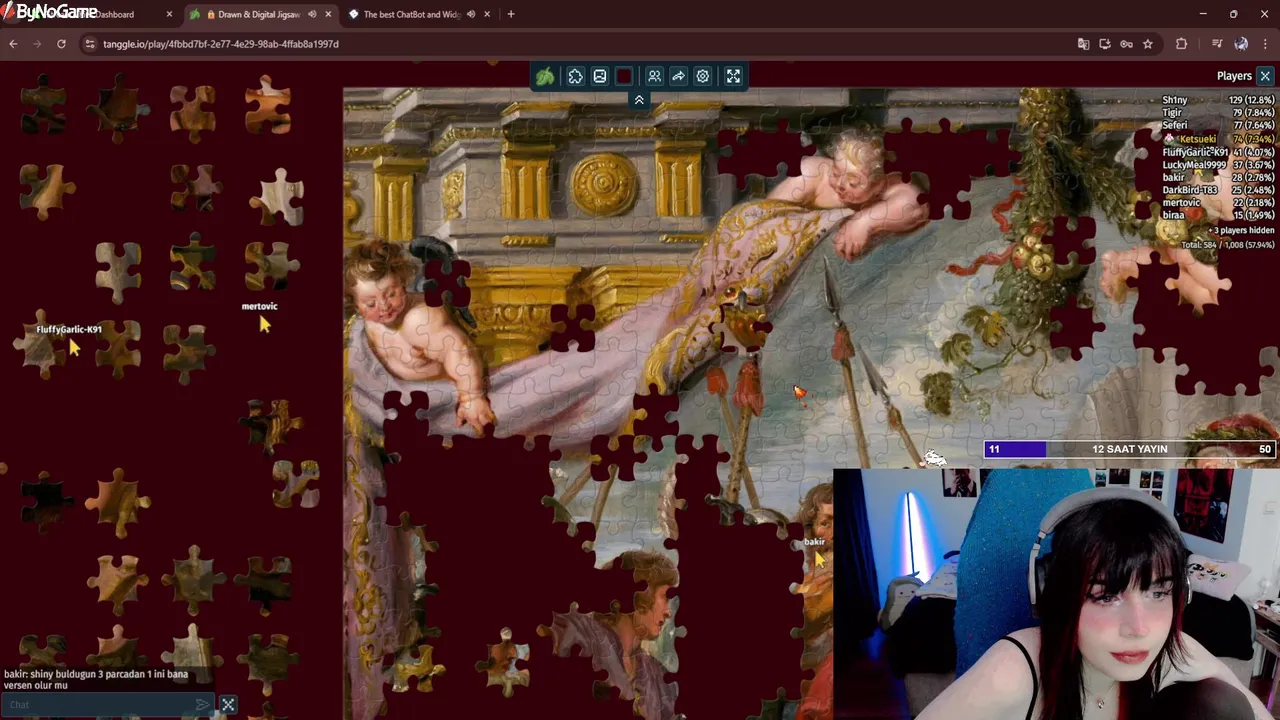The image size is (1280, 720).
Task: Bookmark this page with the star icon
Action: coord(1148,44)
